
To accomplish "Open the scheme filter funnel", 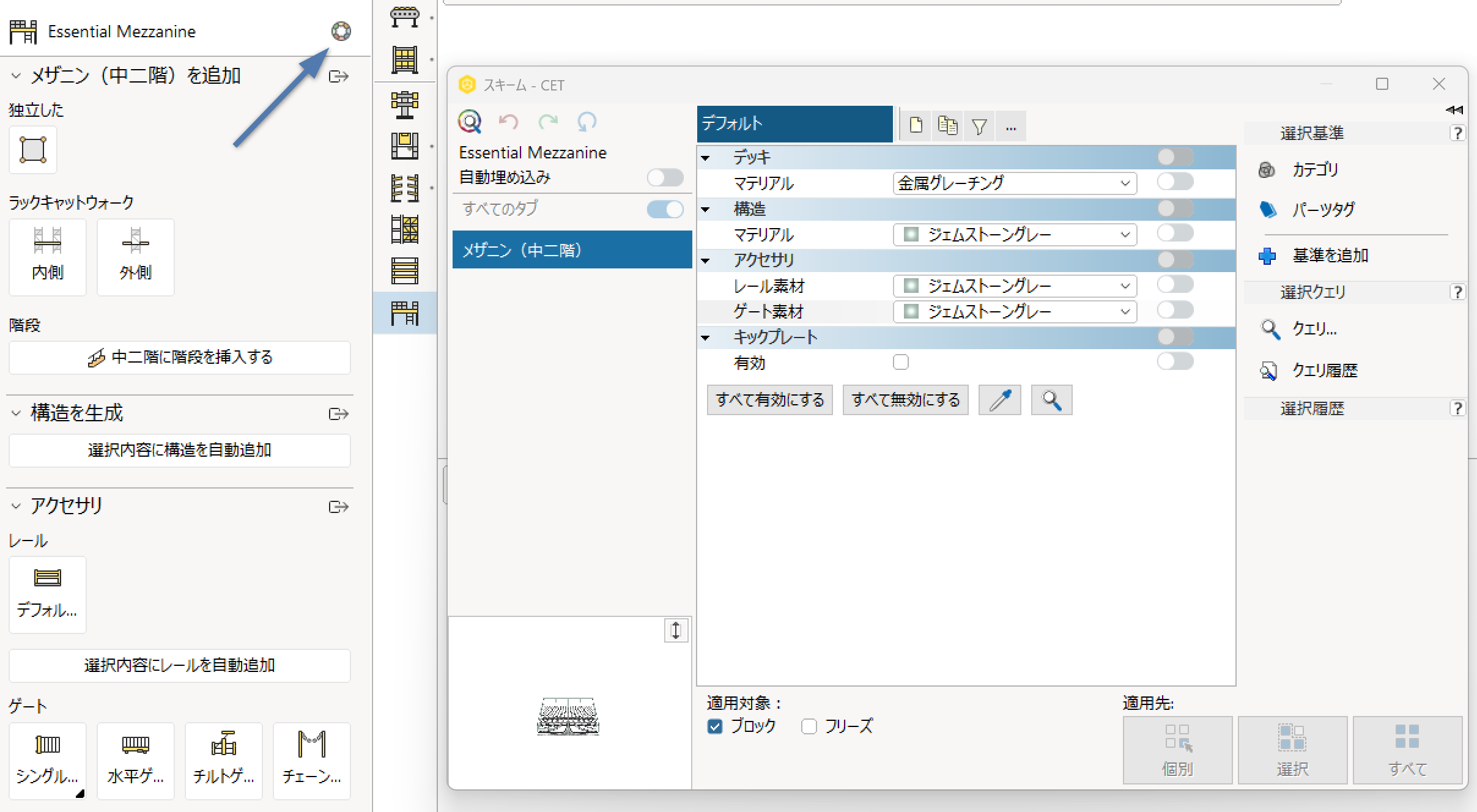I will 979,125.
